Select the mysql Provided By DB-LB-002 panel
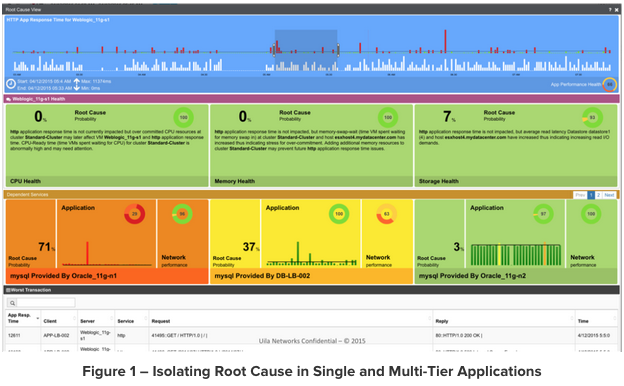The height and width of the screenshot is (386, 624). coord(312,242)
